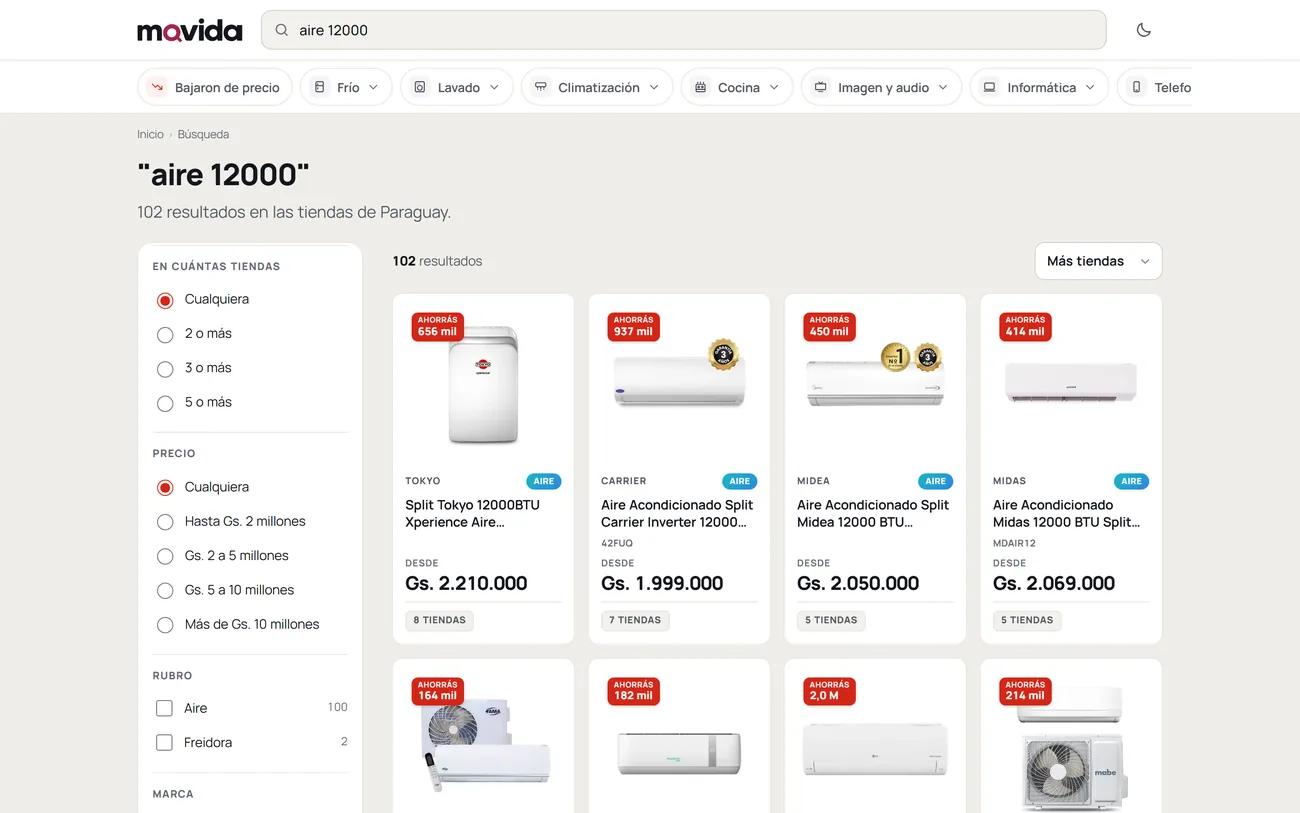Click the Climatización air conditioner icon
The height and width of the screenshot is (813, 1300).
[x=540, y=87]
